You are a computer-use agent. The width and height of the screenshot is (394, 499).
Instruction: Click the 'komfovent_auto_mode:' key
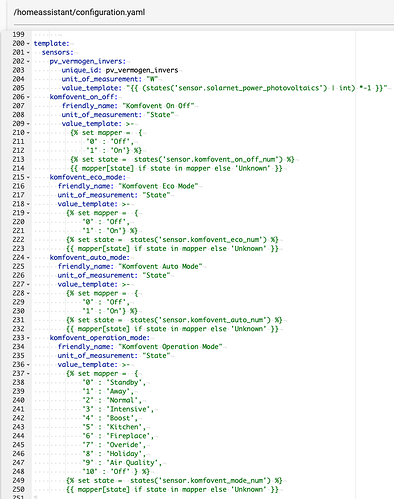pos(90,257)
